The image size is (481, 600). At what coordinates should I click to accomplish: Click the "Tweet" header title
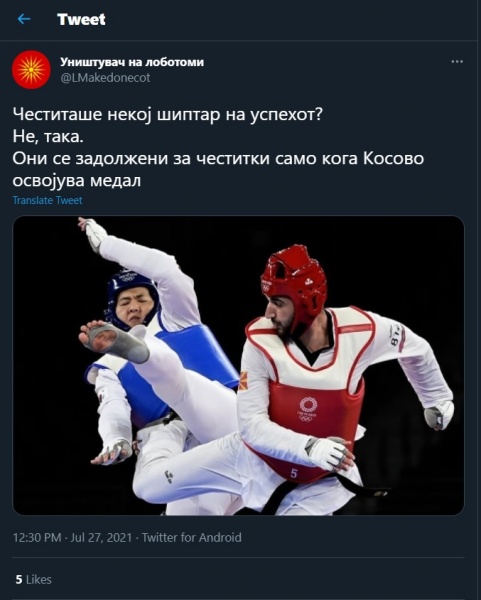click(x=81, y=19)
